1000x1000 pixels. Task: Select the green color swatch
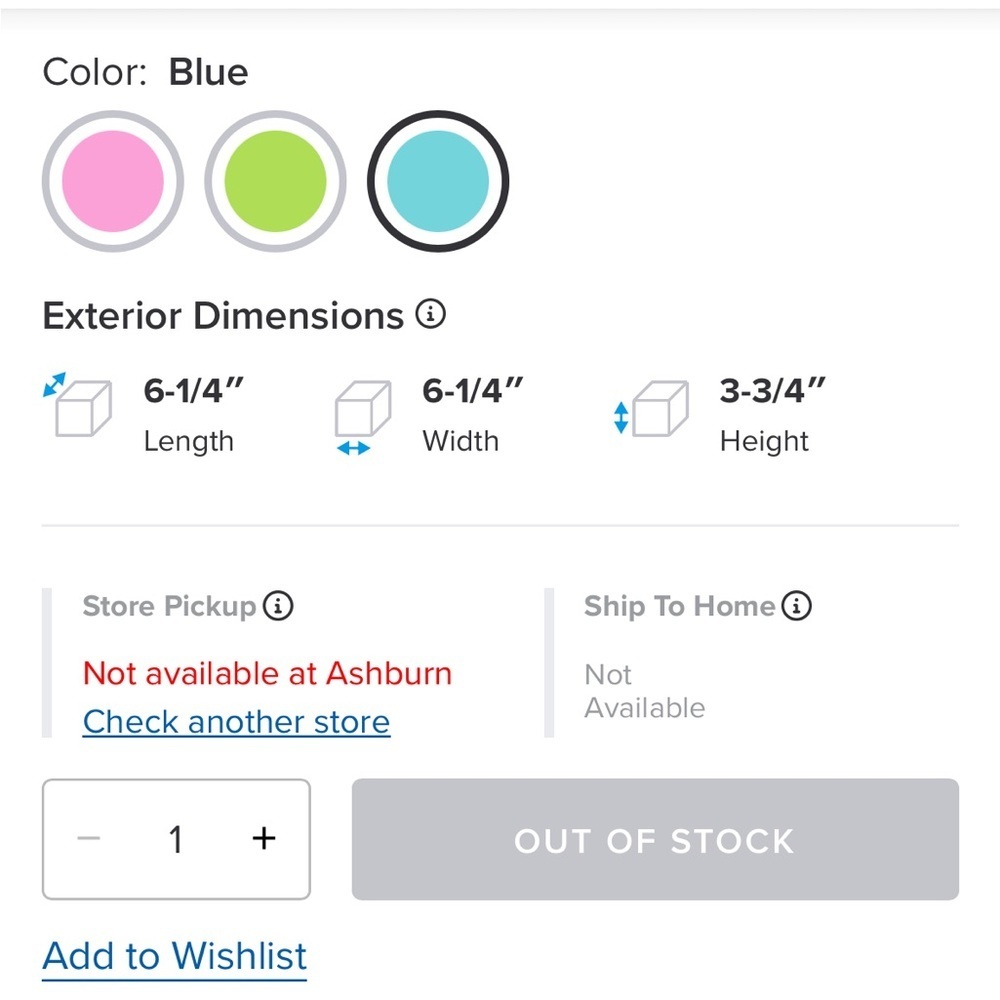coord(275,181)
